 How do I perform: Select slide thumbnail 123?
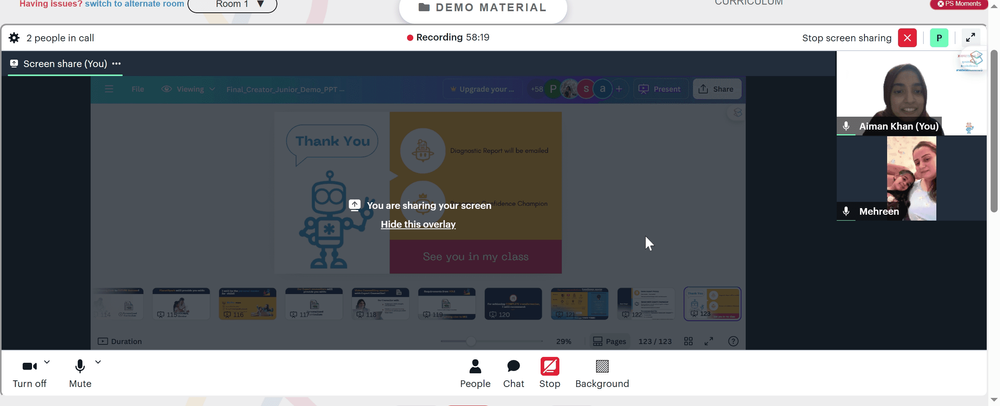[x=712, y=303]
